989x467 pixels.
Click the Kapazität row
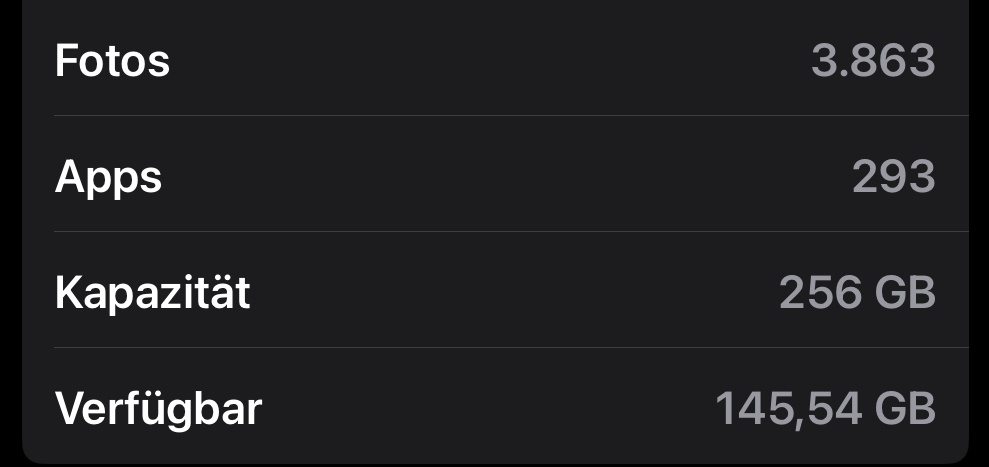[495, 293]
